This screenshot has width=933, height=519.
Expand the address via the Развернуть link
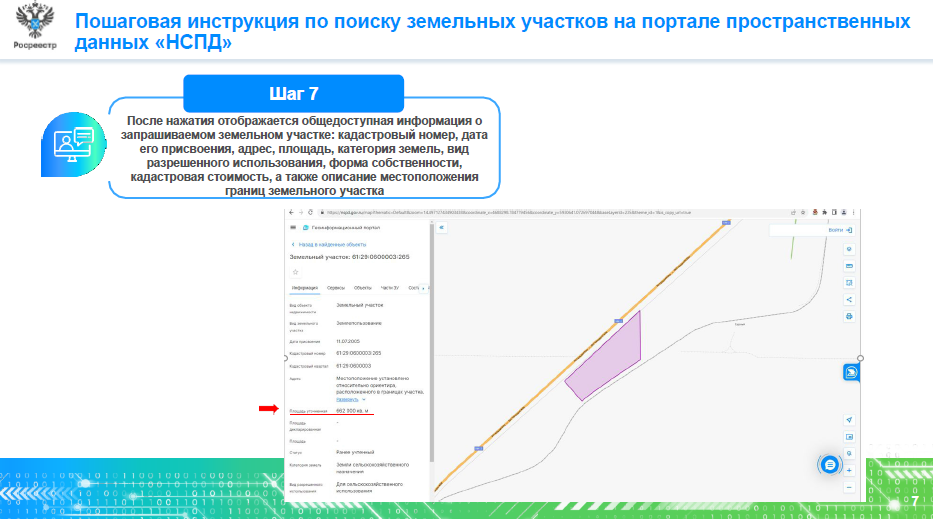pos(350,399)
